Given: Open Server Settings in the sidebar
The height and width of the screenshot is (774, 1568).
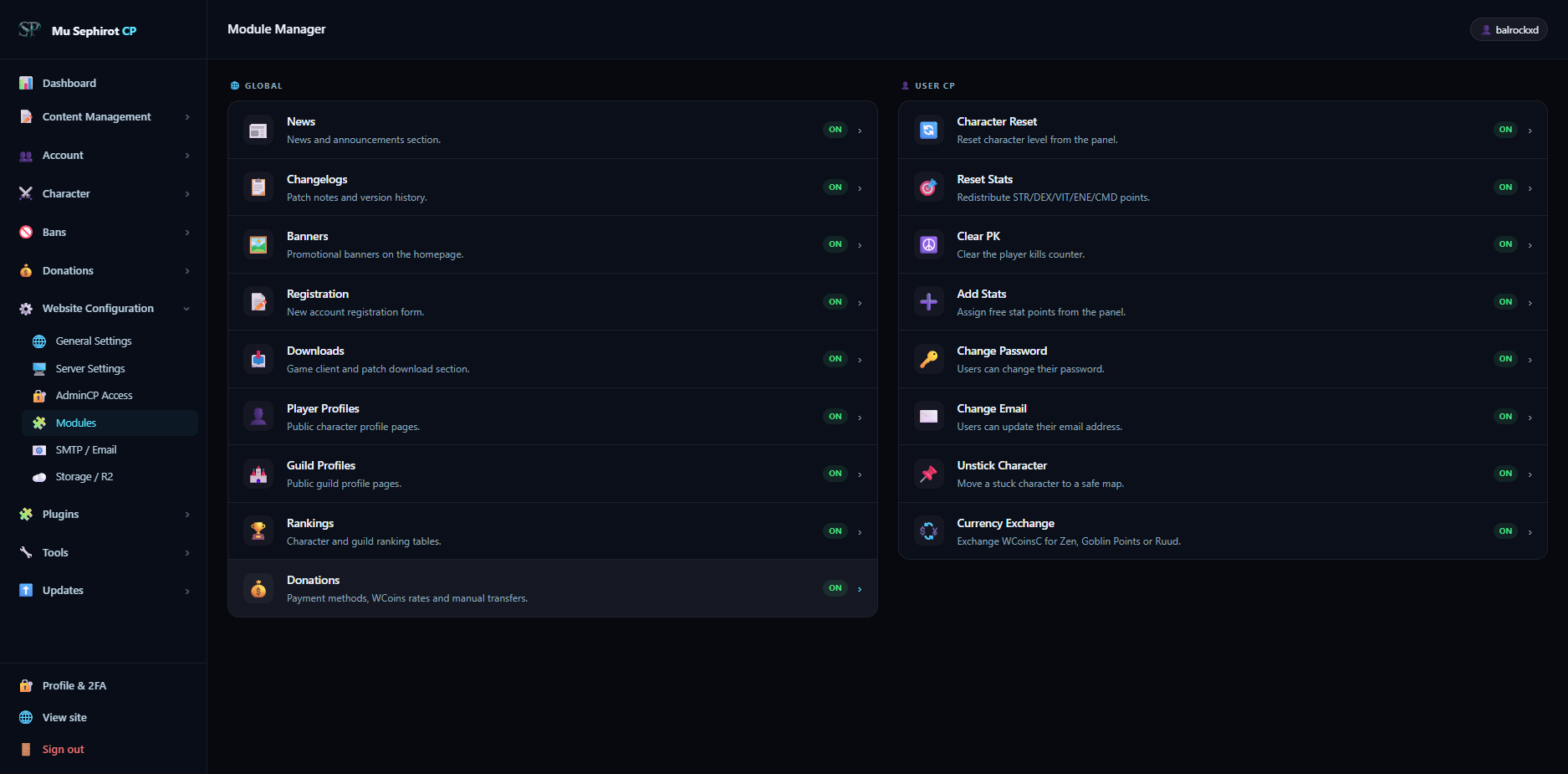Looking at the screenshot, I should coord(110,369).
